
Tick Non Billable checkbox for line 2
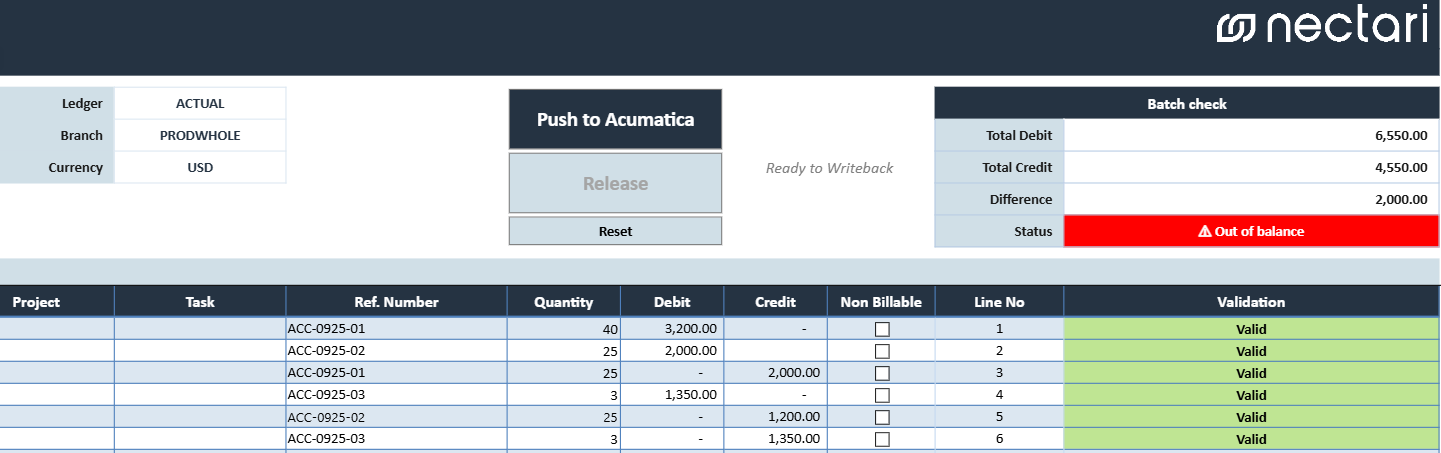pos(882,351)
